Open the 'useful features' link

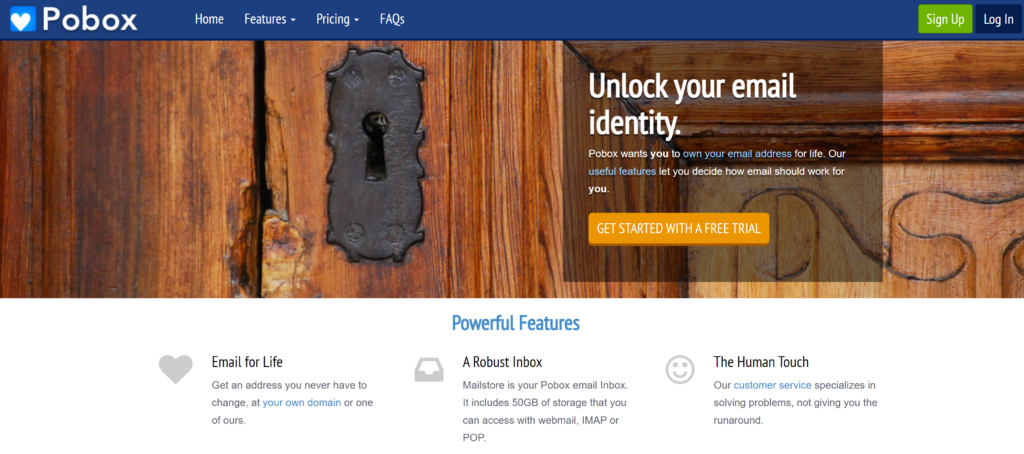[x=622, y=172]
